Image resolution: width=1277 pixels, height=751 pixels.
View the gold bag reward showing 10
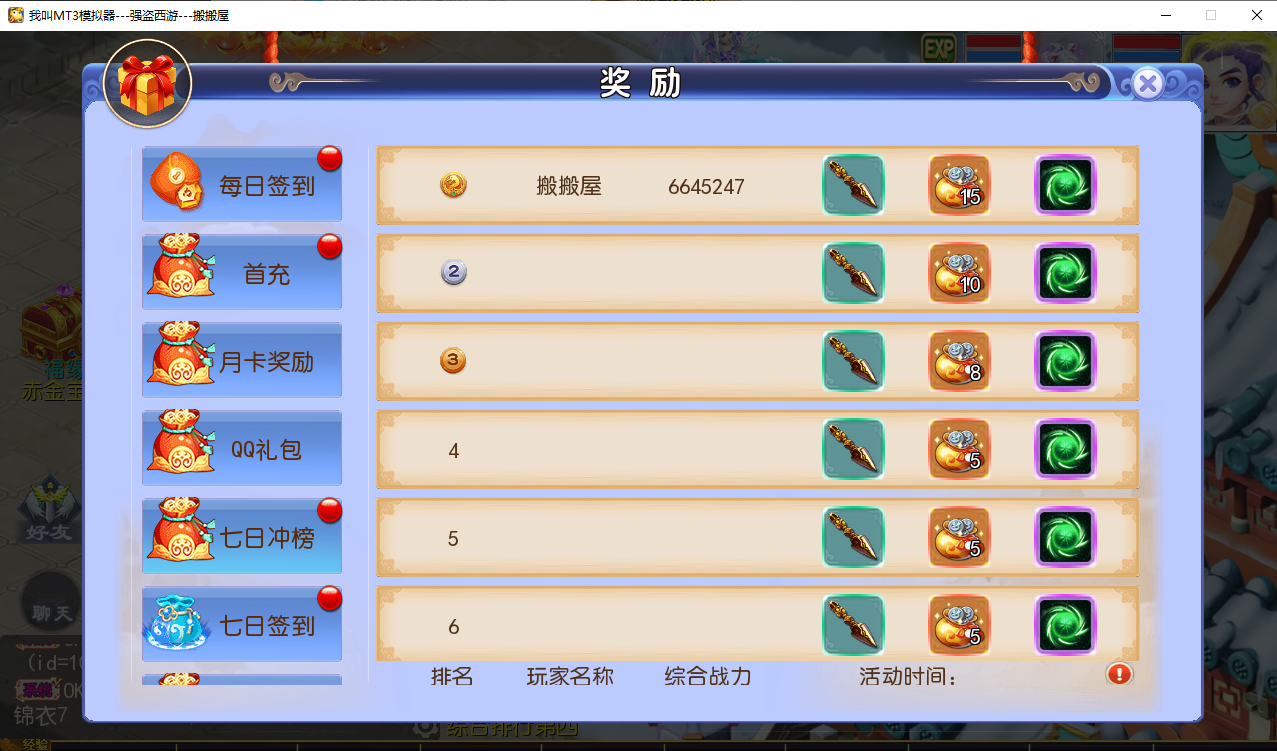click(x=959, y=273)
